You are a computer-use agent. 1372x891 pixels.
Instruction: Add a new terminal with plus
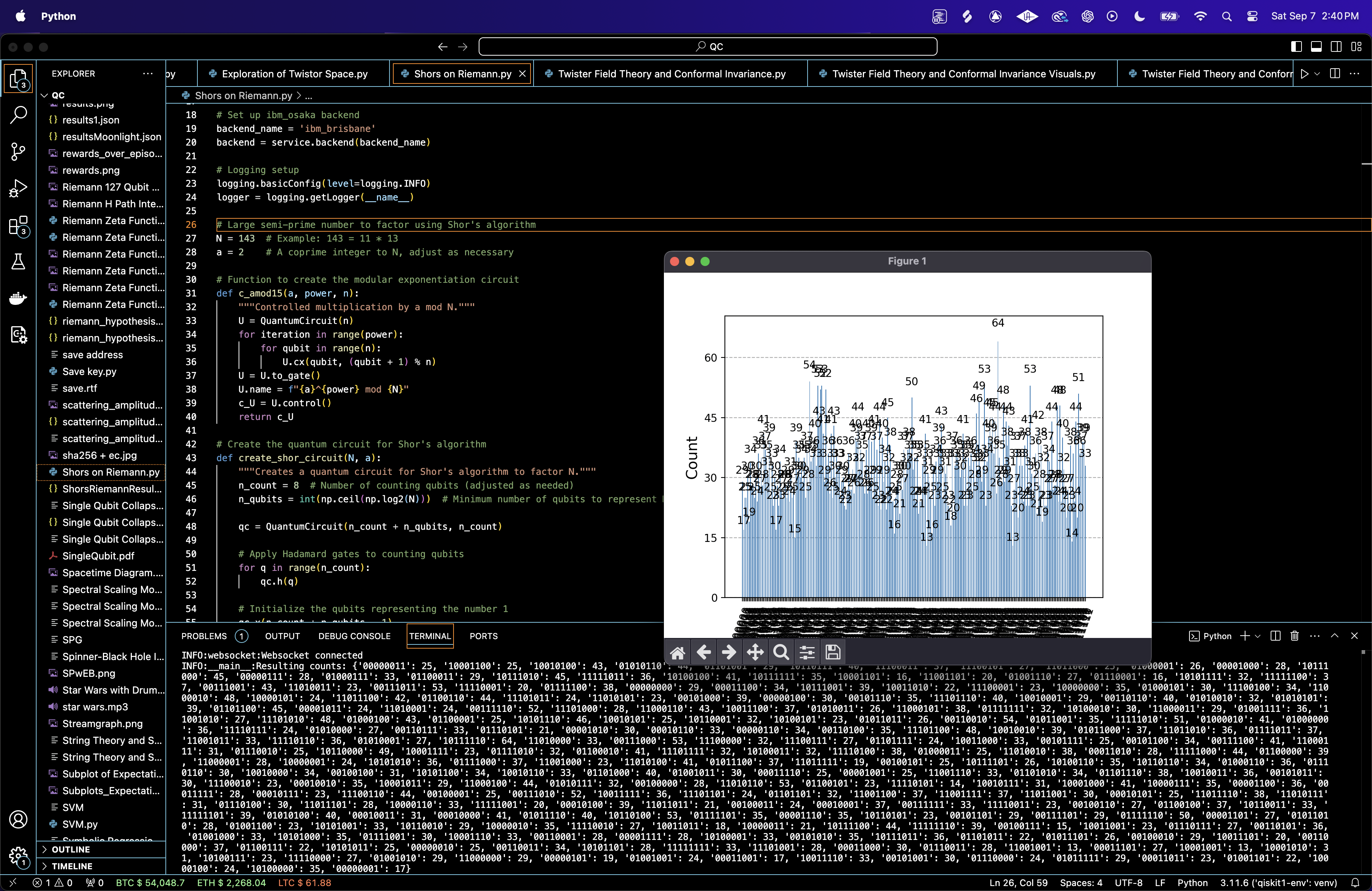click(1245, 636)
